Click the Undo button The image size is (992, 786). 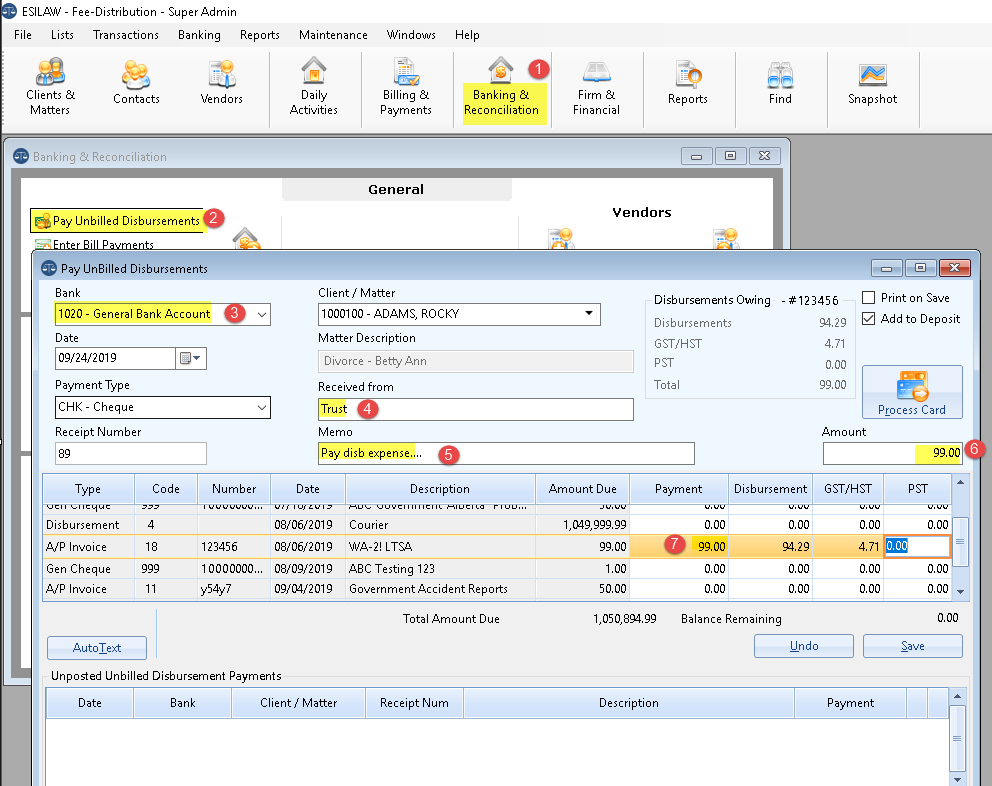click(x=803, y=646)
